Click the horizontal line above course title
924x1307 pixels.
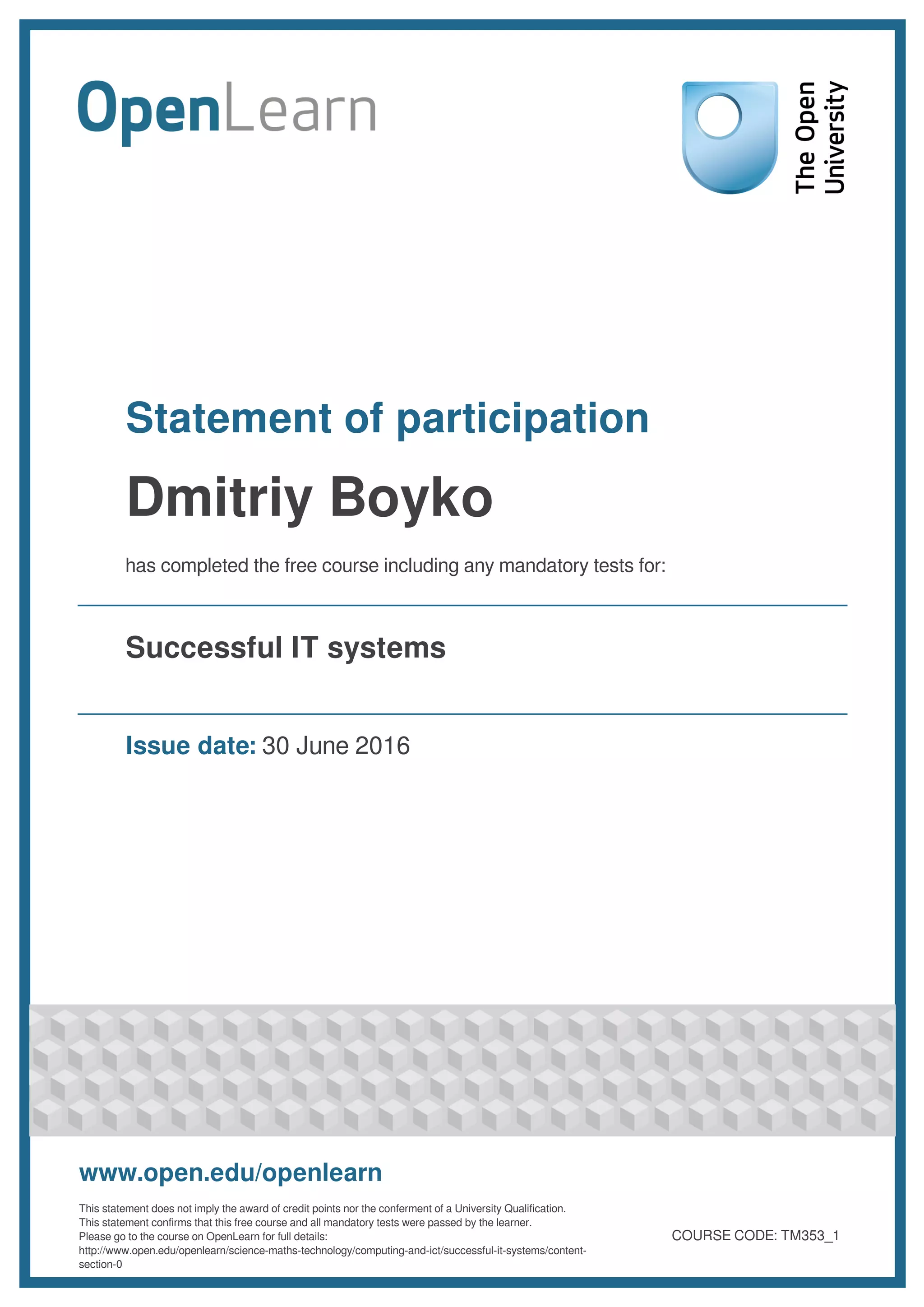[x=462, y=606]
